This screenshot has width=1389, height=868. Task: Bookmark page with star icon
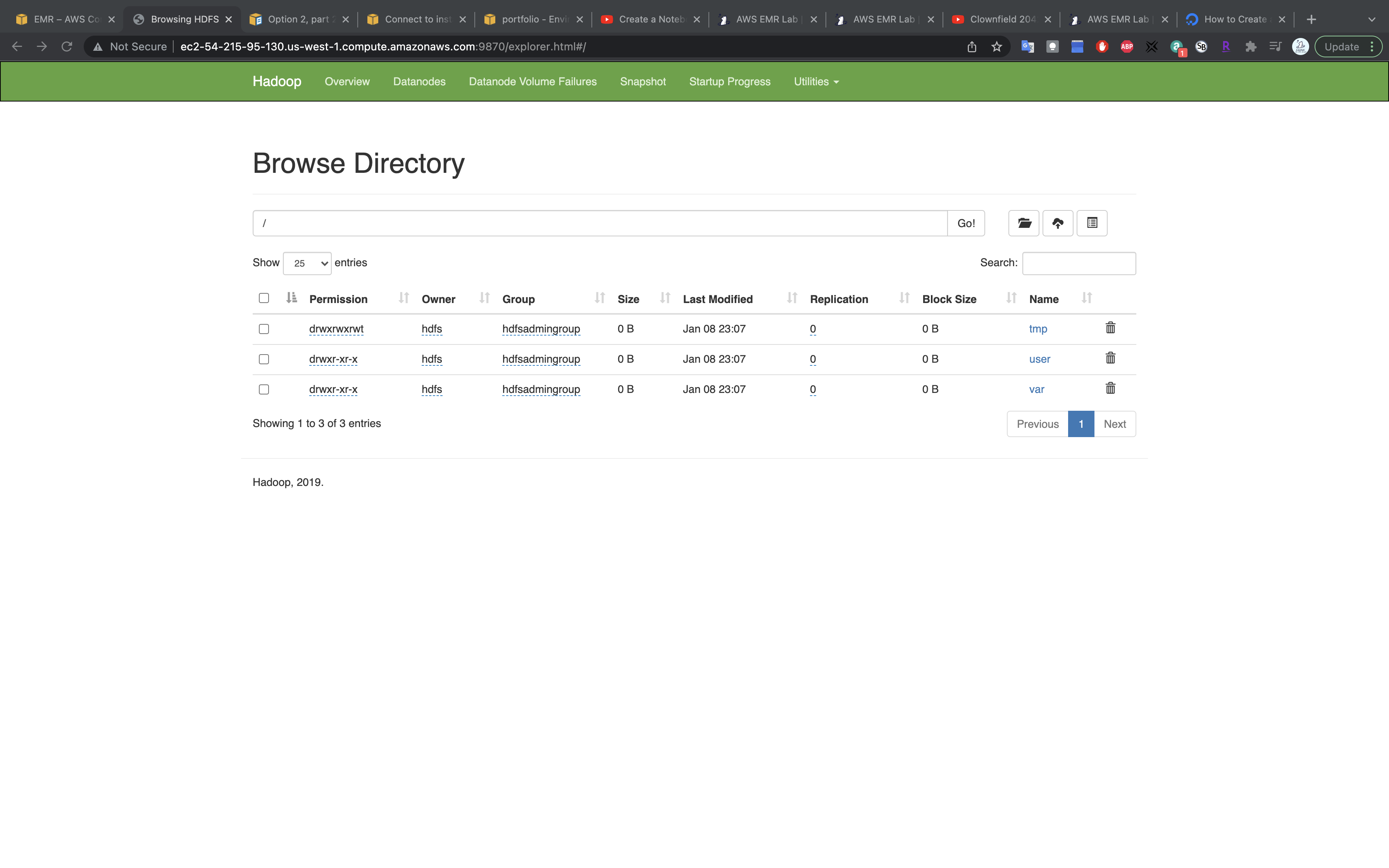pyautogui.click(x=997, y=47)
